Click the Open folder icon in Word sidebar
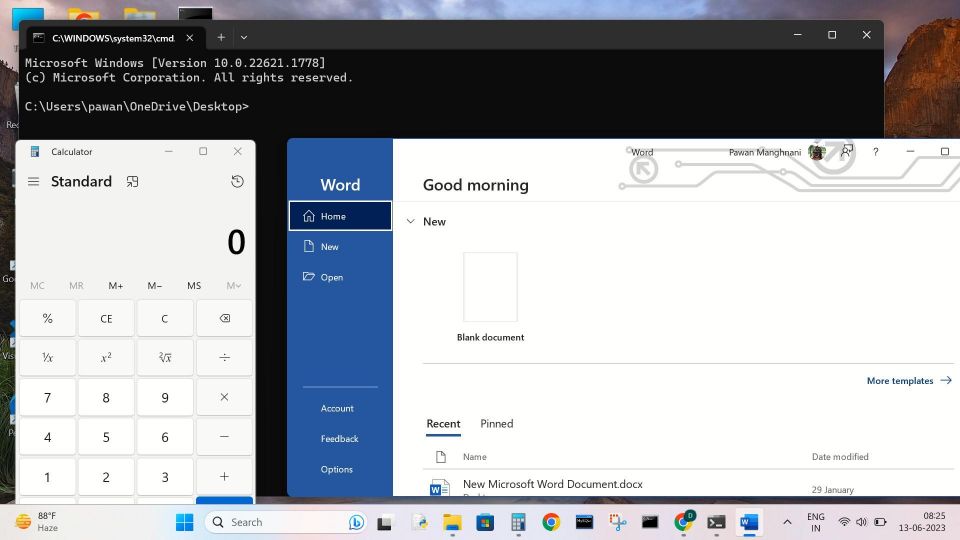960x540 pixels. [309, 277]
